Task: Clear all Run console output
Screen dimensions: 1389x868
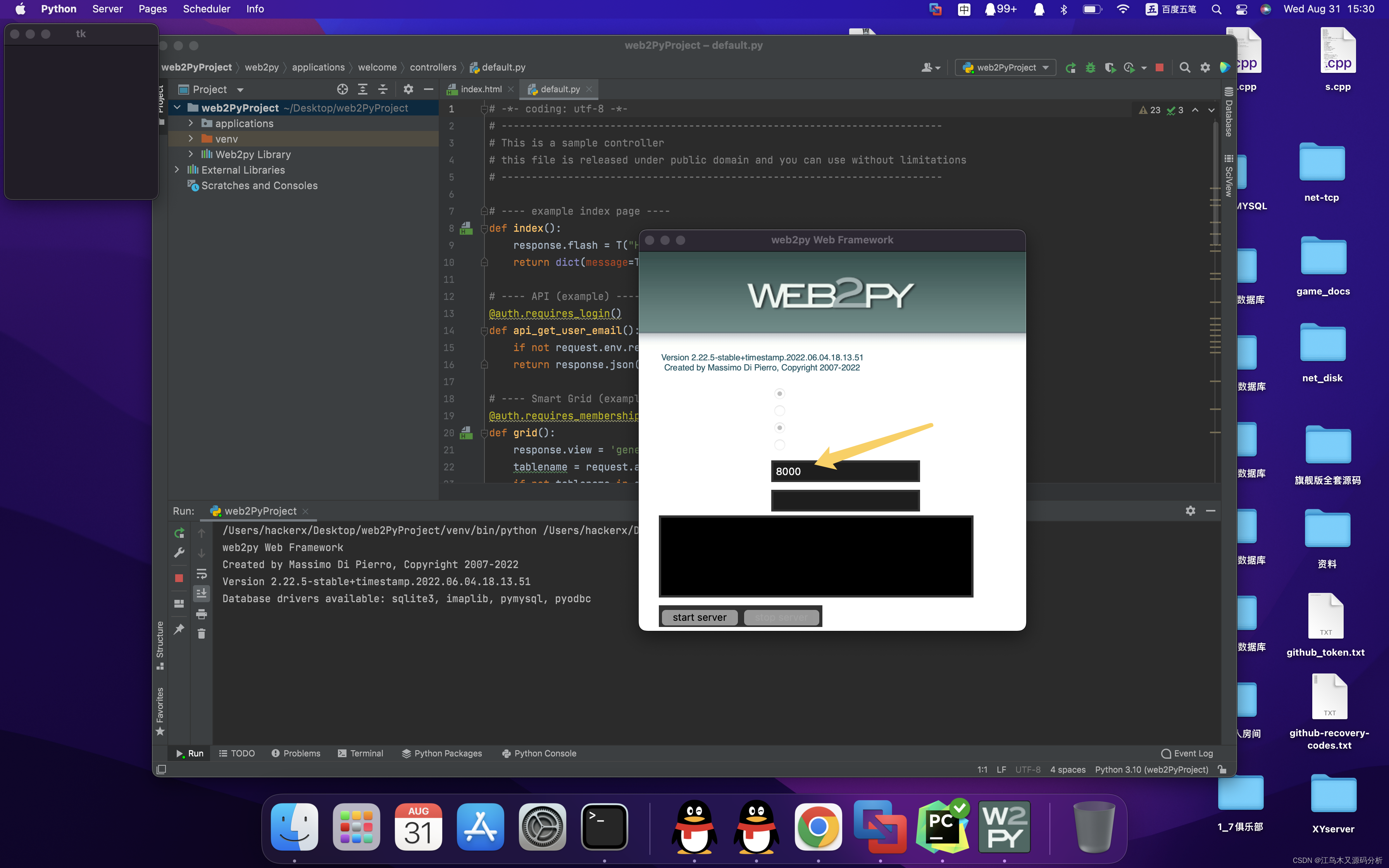Action: pos(202,633)
